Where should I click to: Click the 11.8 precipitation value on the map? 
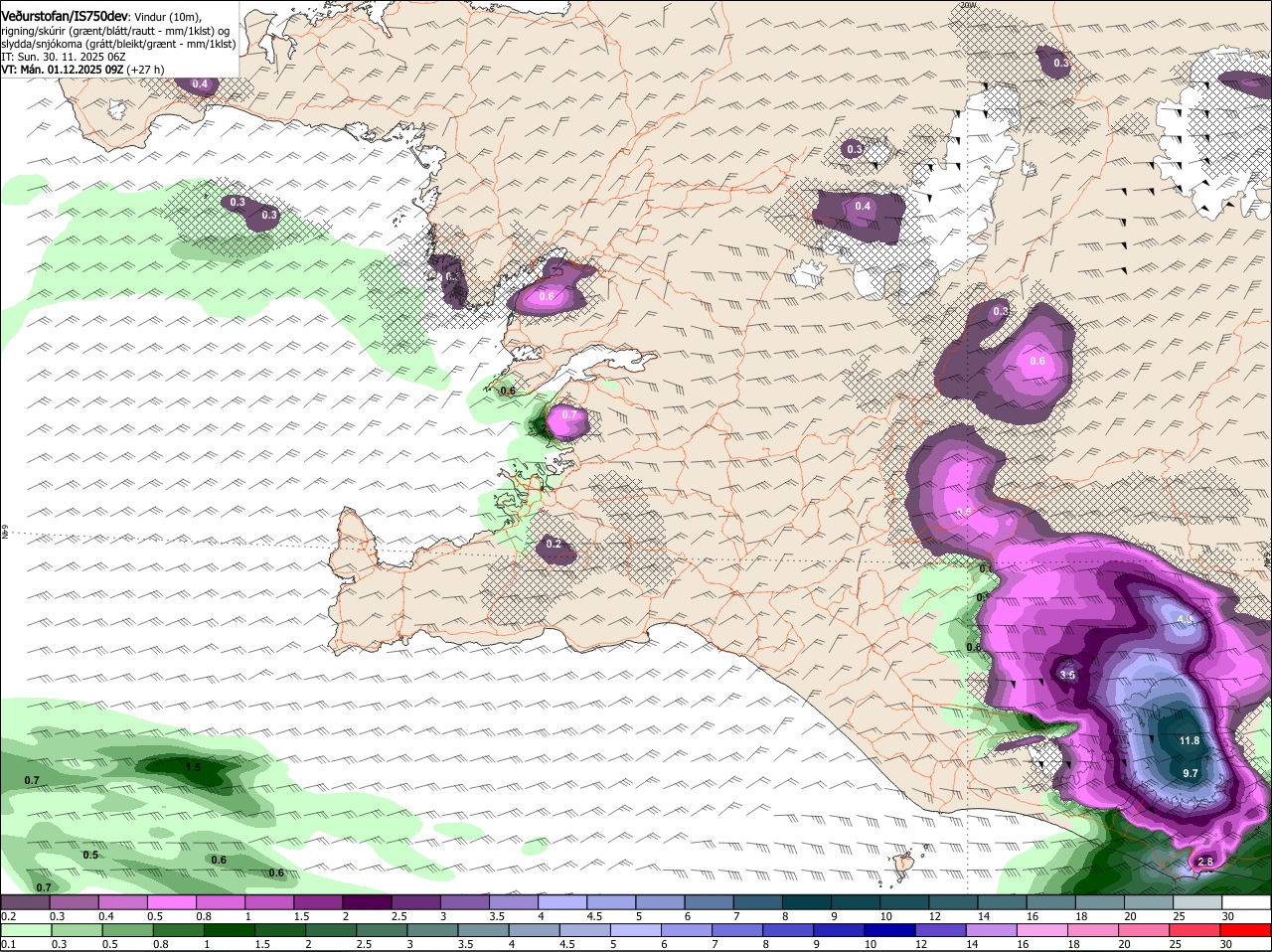click(1189, 741)
